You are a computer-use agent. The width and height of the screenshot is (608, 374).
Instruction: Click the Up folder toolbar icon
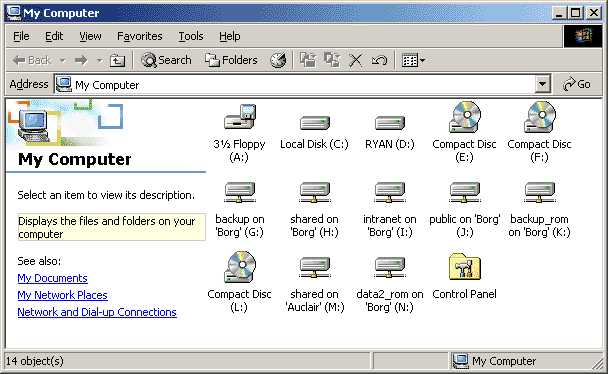[x=117, y=60]
